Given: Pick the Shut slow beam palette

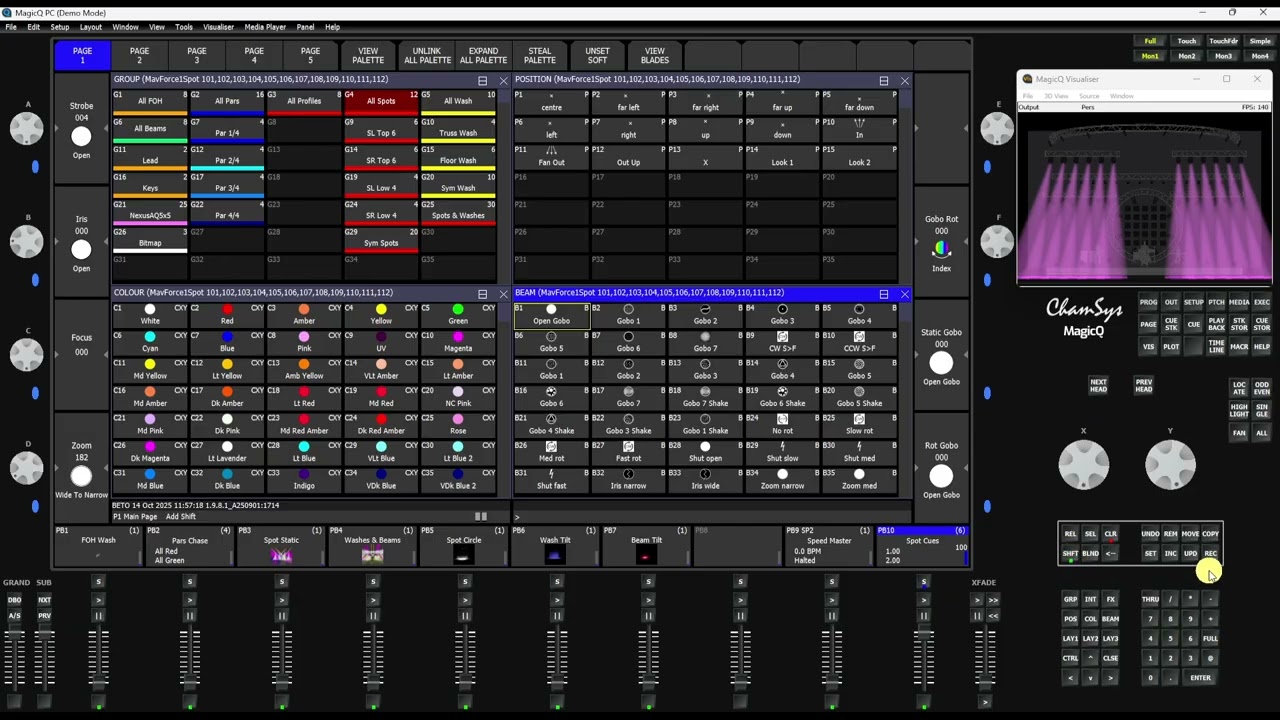Looking at the screenshot, I should tap(782, 452).
